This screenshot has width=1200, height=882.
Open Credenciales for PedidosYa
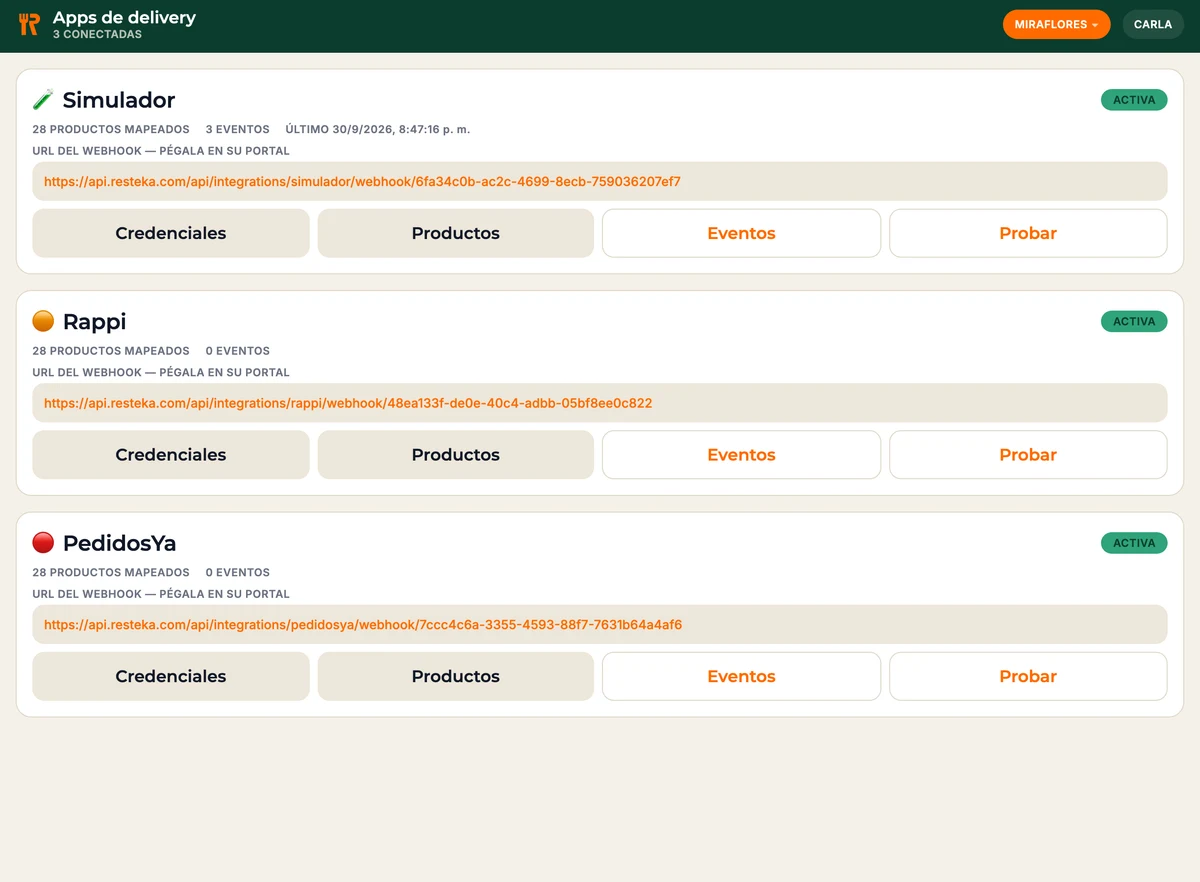click(171, 676)
